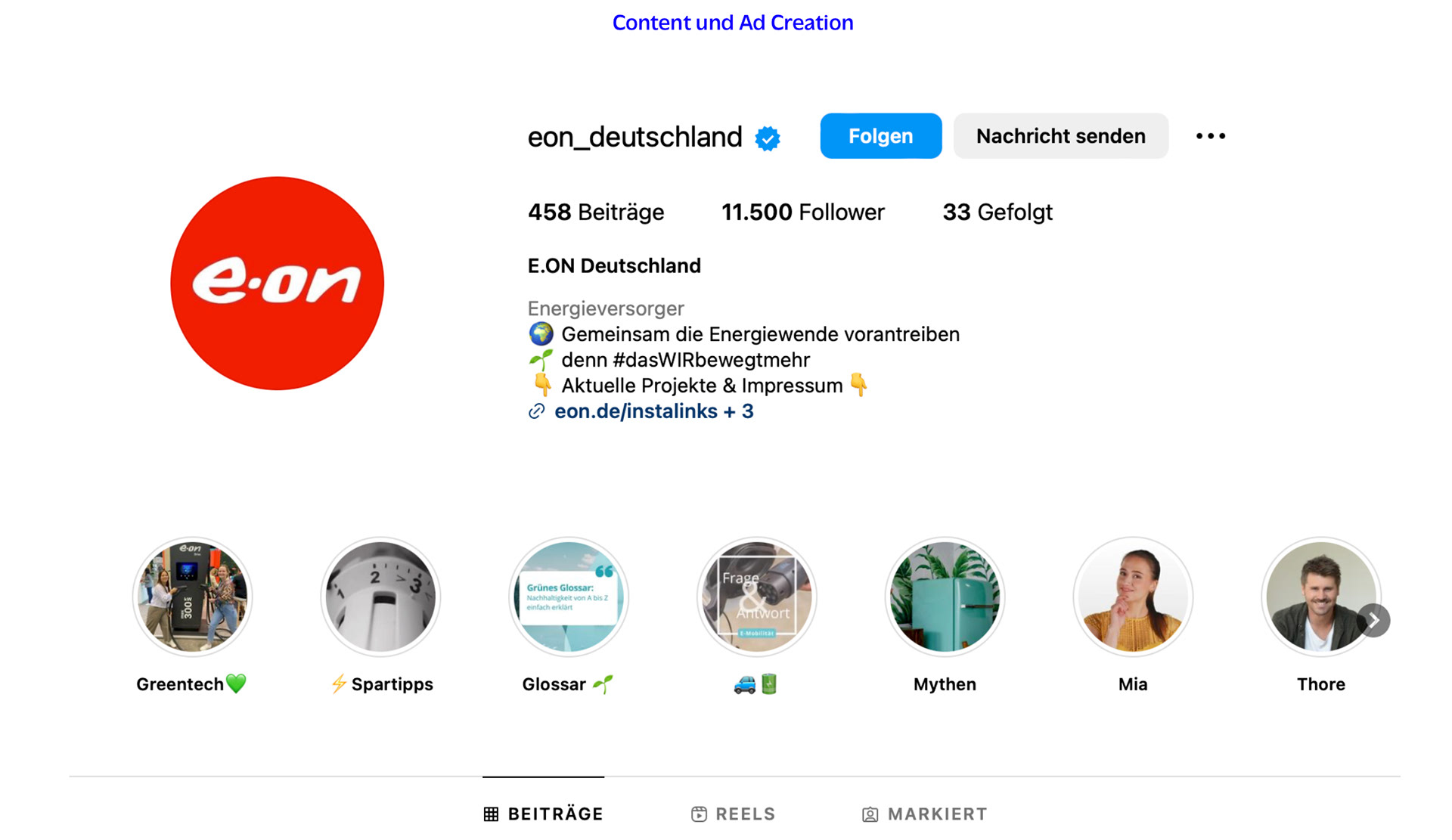Open the Greentech story highlight
The image size is (1452, 840).
(192, 597)
